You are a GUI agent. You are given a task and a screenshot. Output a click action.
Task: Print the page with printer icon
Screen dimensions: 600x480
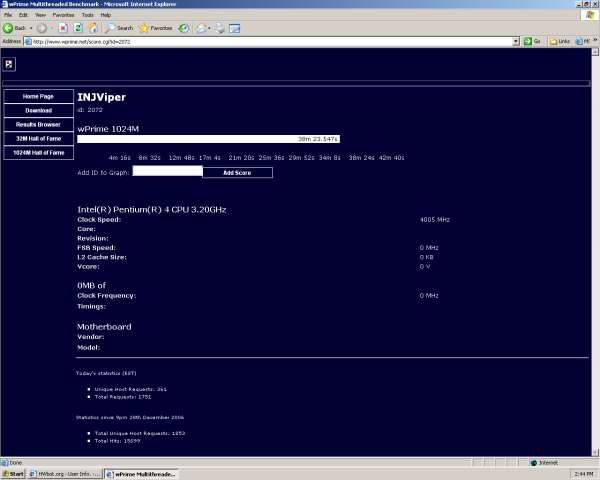(220, 28)
